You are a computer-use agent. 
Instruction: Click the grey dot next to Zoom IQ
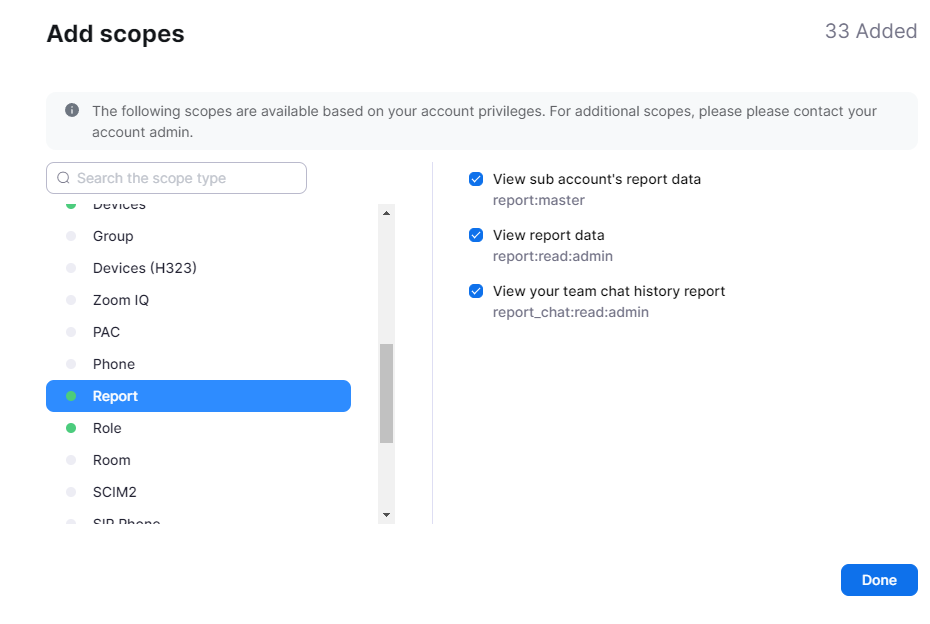71,300
